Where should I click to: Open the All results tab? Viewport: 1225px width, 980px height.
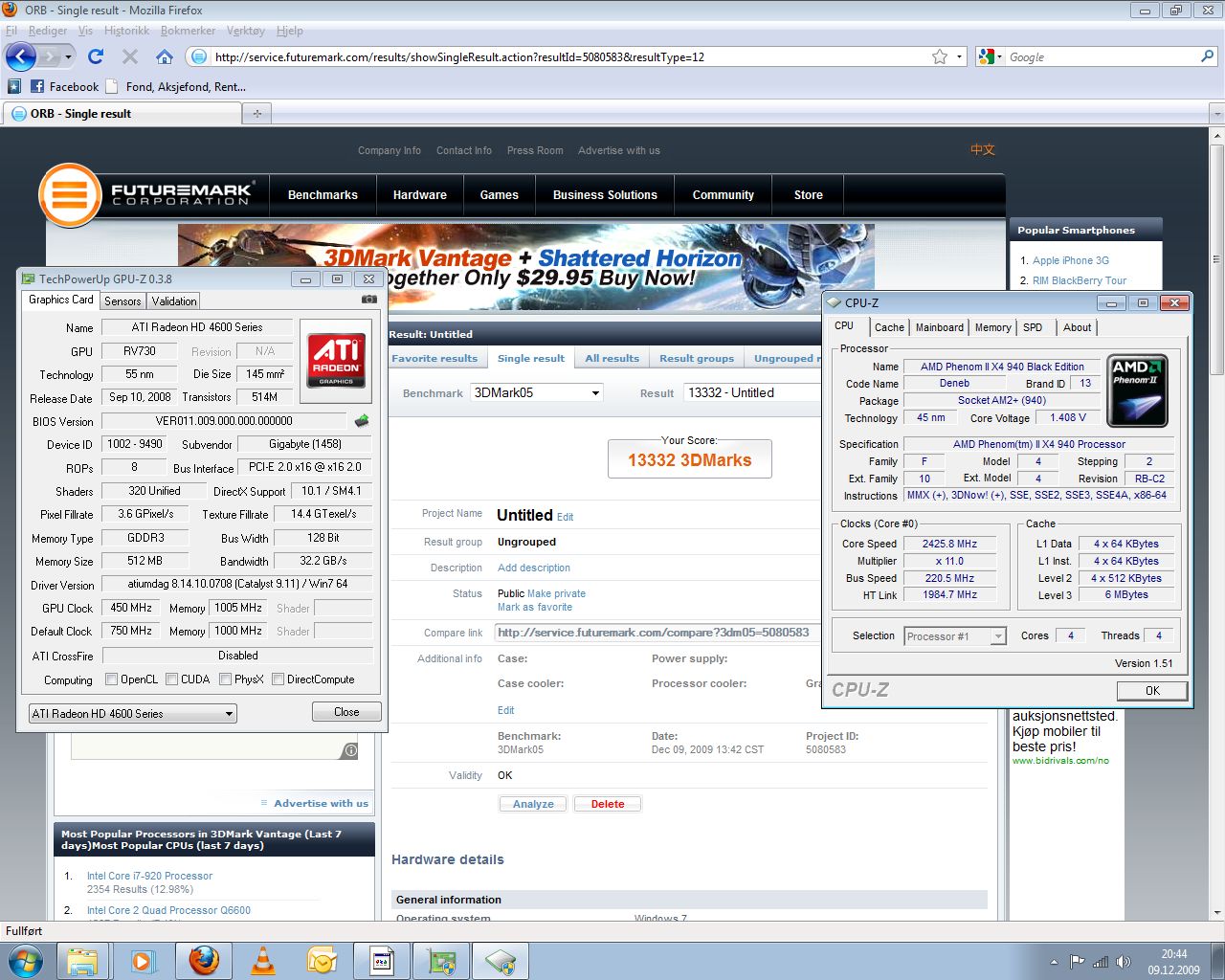pyautogui.click(x=612, y=358)
